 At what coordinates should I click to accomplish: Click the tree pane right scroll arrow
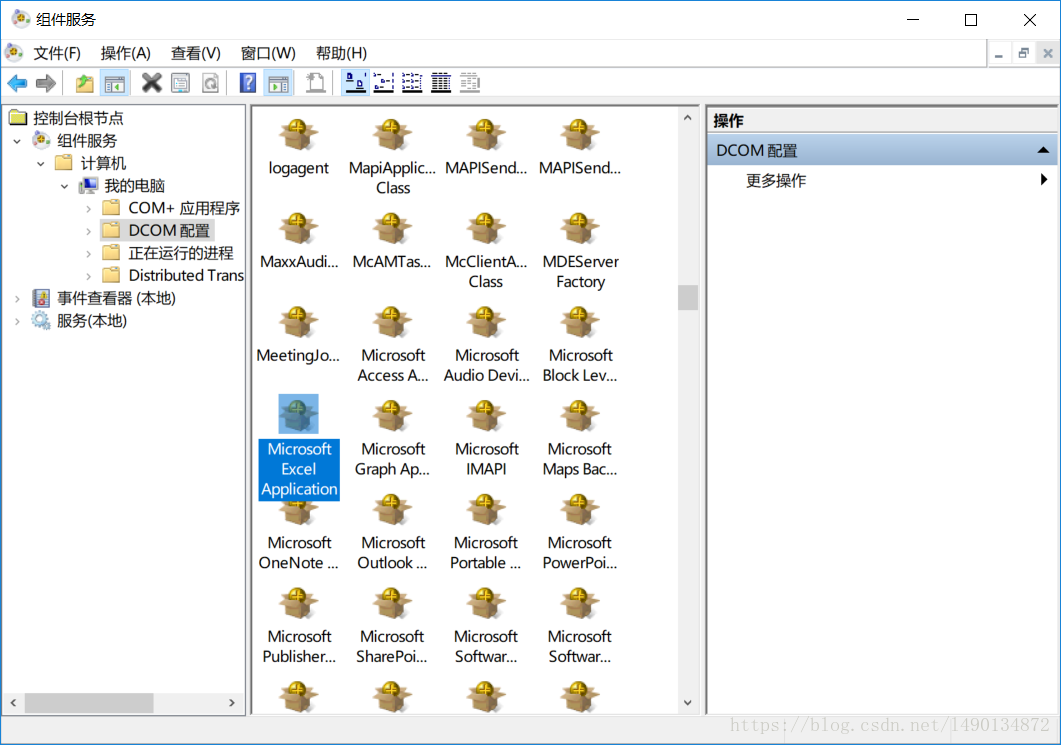(232, 702)
